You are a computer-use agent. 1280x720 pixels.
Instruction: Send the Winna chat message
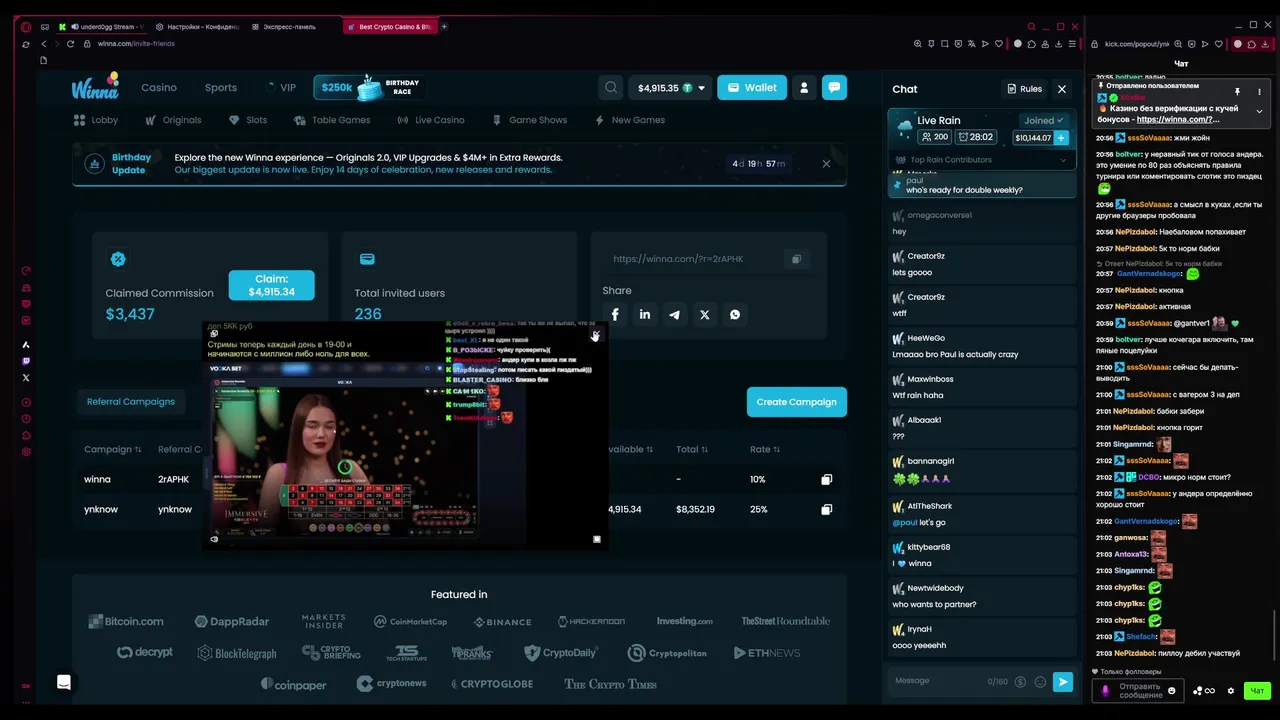tap(1062, 682)
